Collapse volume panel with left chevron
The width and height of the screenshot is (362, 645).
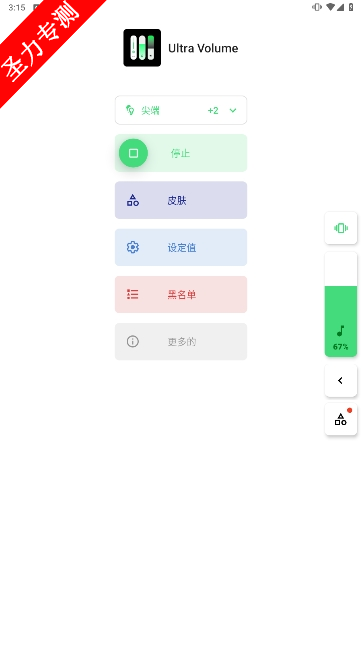tap(341, 381)
